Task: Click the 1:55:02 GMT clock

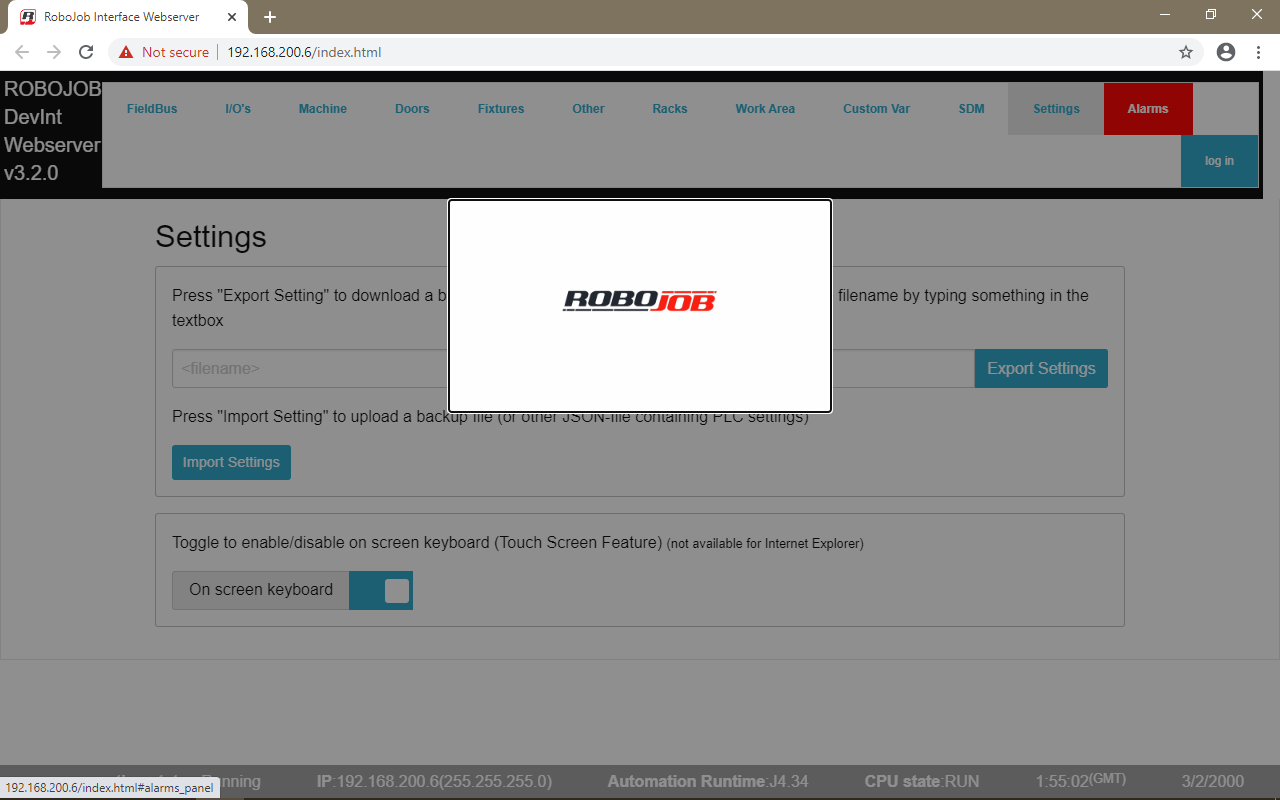Action: 1082,780
